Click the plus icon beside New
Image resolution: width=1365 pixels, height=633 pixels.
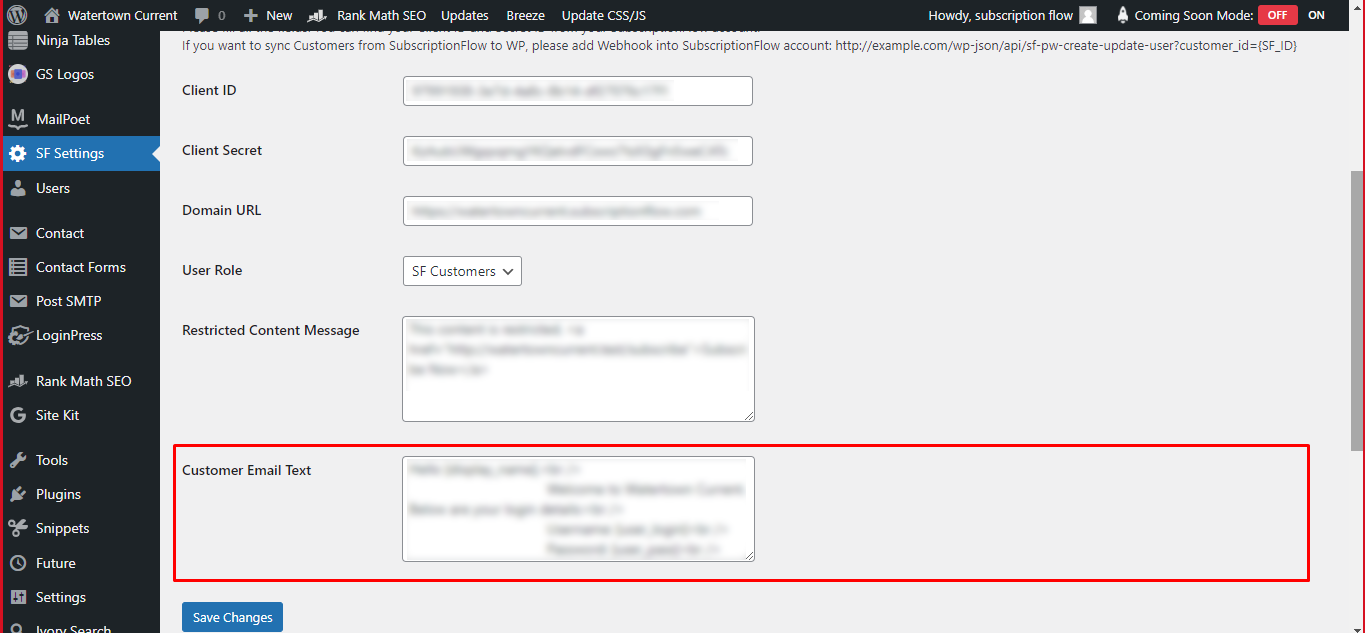[251, 16]
